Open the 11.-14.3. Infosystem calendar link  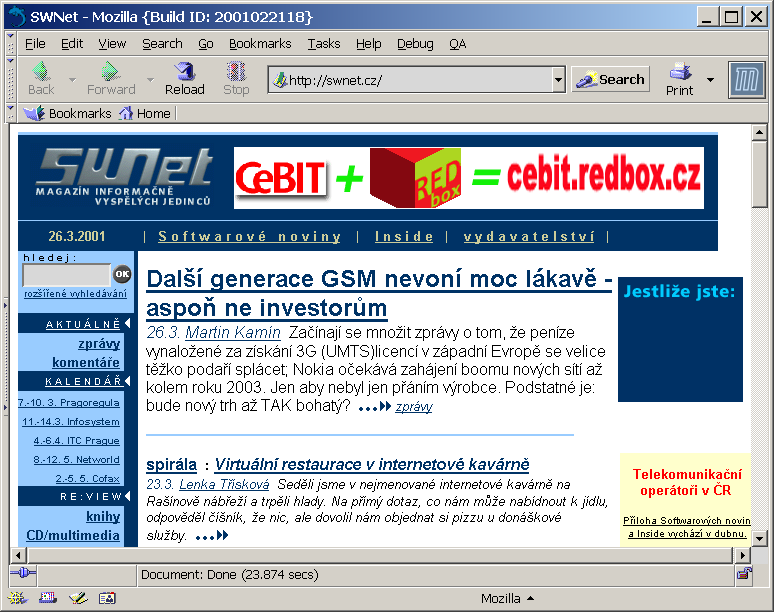pyautogui.click(x=71, y=422)
